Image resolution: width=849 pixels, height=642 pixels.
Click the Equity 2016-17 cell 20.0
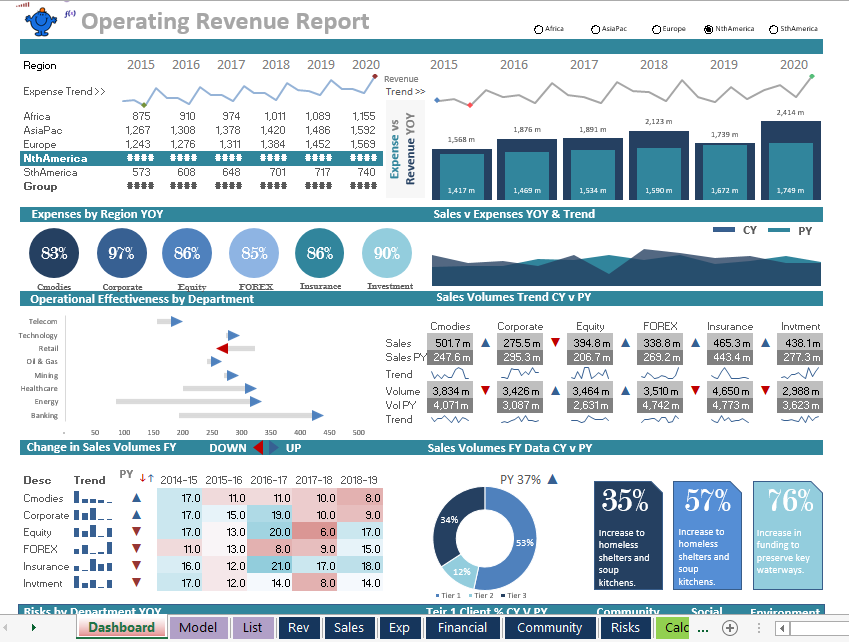(269, 532)
